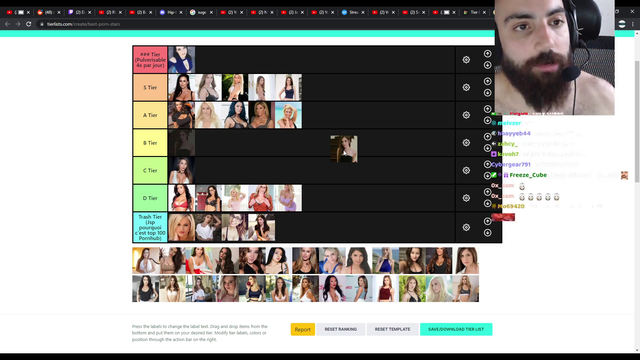640x360 pixels.
Task: Open settings gear for the top pink tier
Action: pos(466,60)
